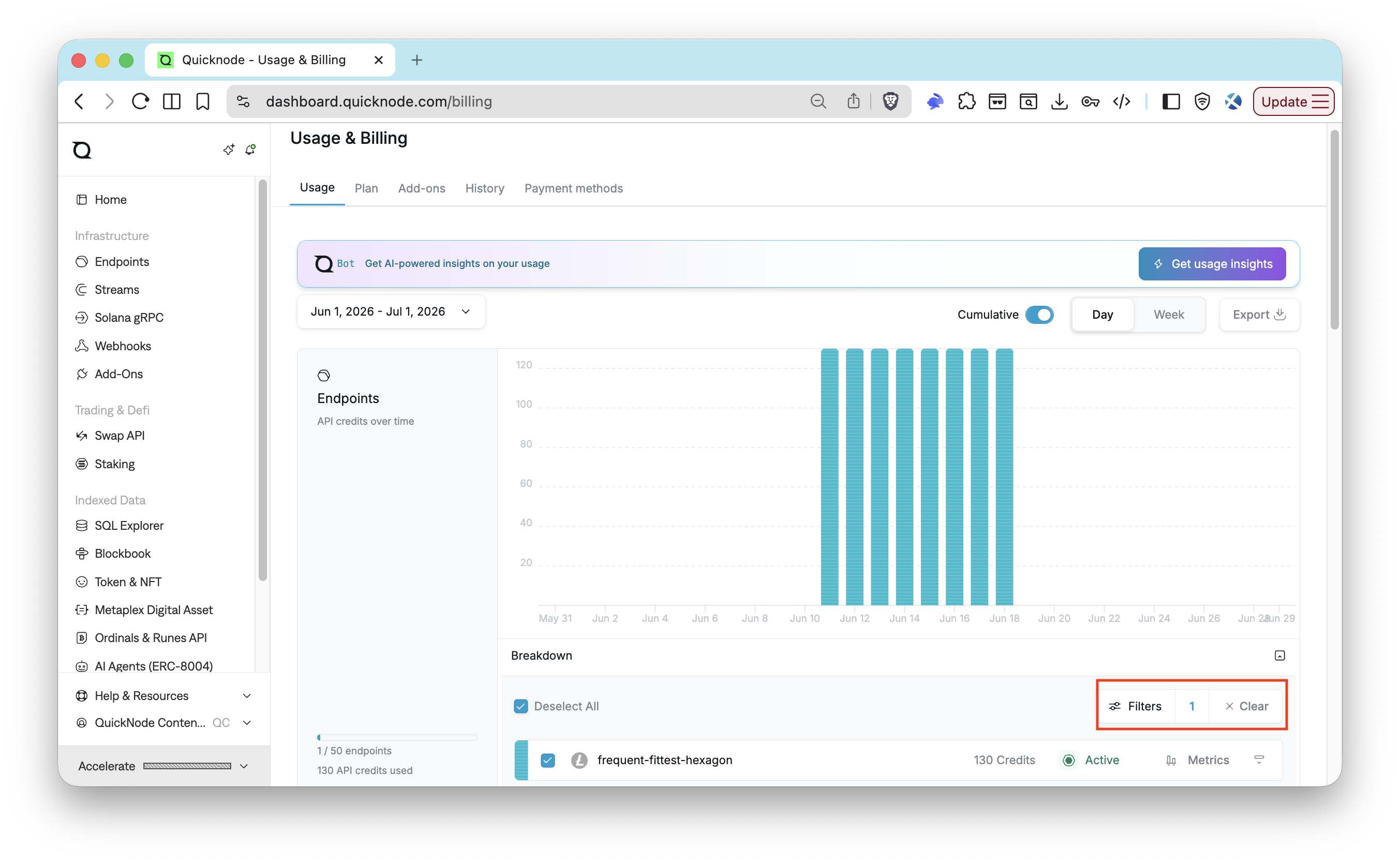Open the extensions puzzle icon
1400x863 pixels.
click(966, 101)
